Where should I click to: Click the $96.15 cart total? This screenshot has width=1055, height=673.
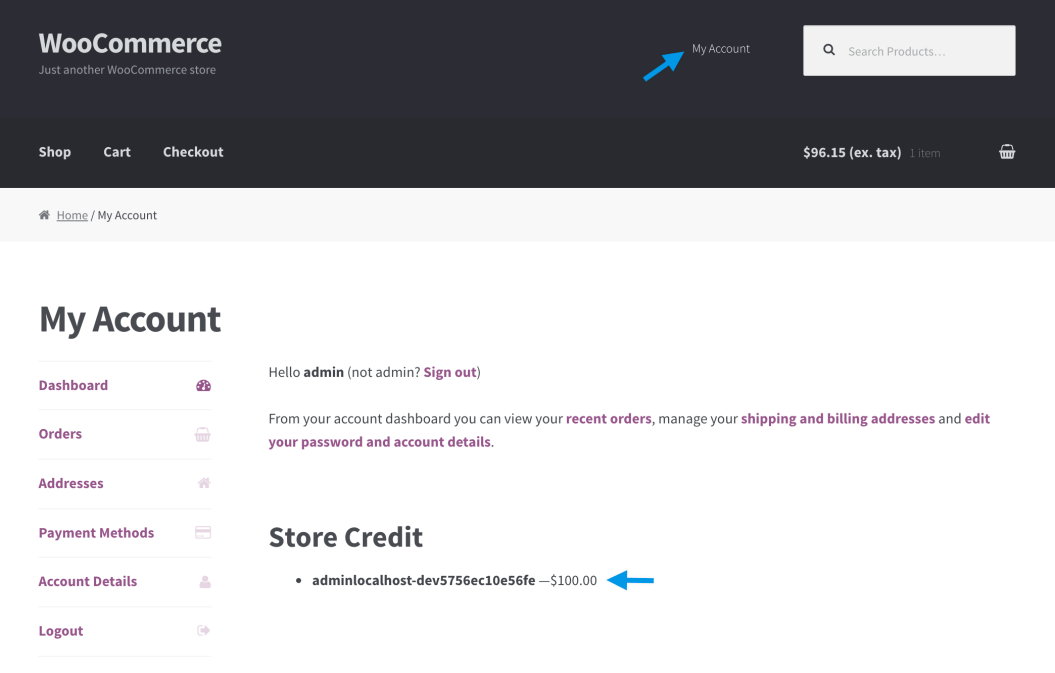click(x=851, y=152)
